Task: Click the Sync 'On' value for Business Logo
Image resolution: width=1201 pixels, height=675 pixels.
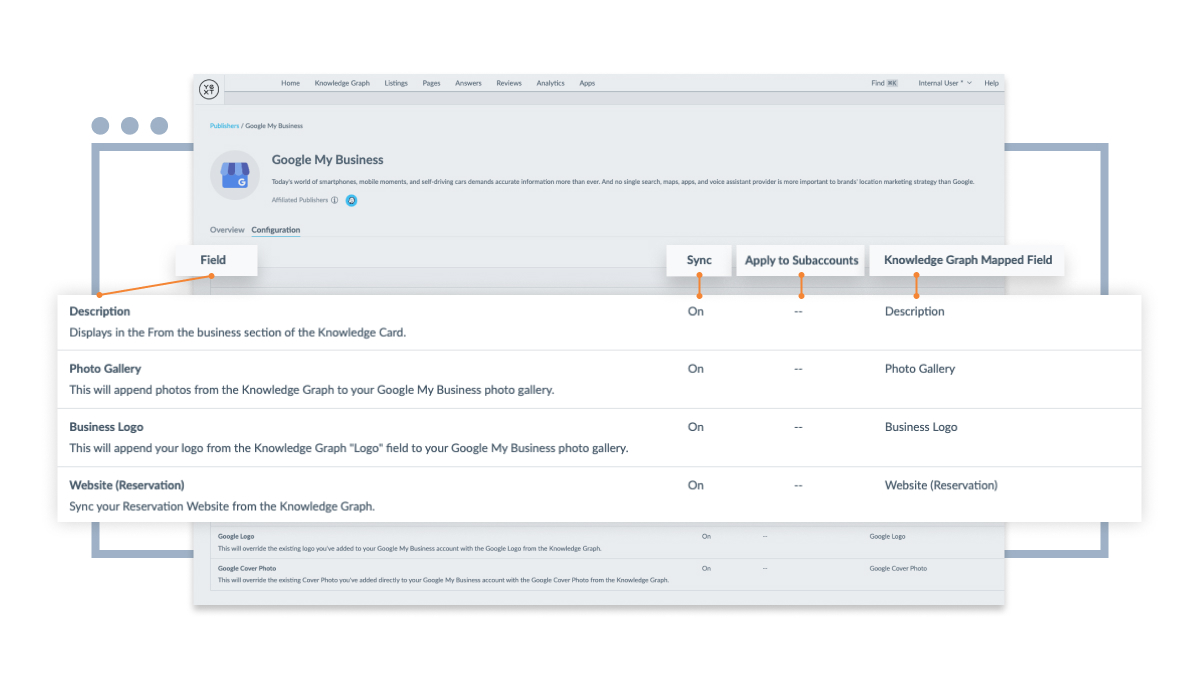Action: pyautogui.click(x=696, y=427)
